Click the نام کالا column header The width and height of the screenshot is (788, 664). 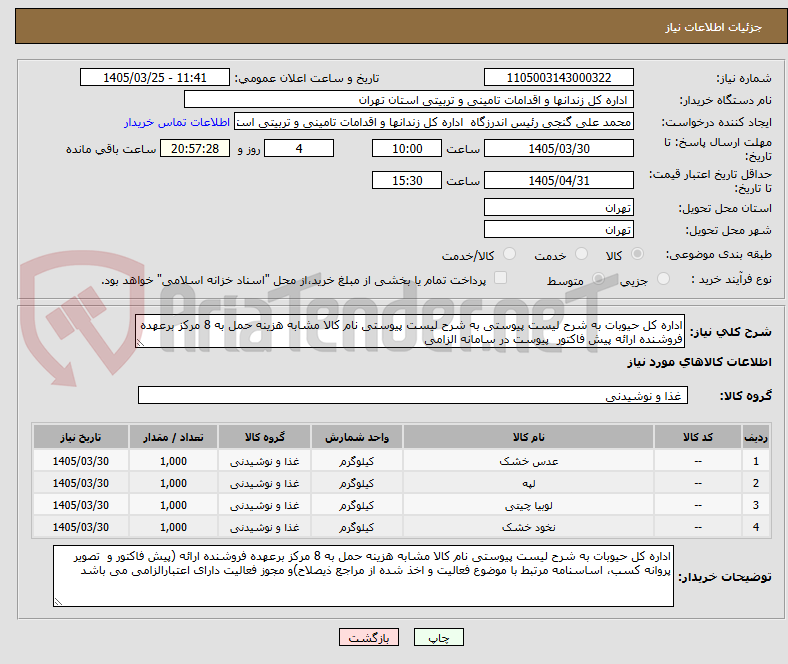[x=528, y=437]
